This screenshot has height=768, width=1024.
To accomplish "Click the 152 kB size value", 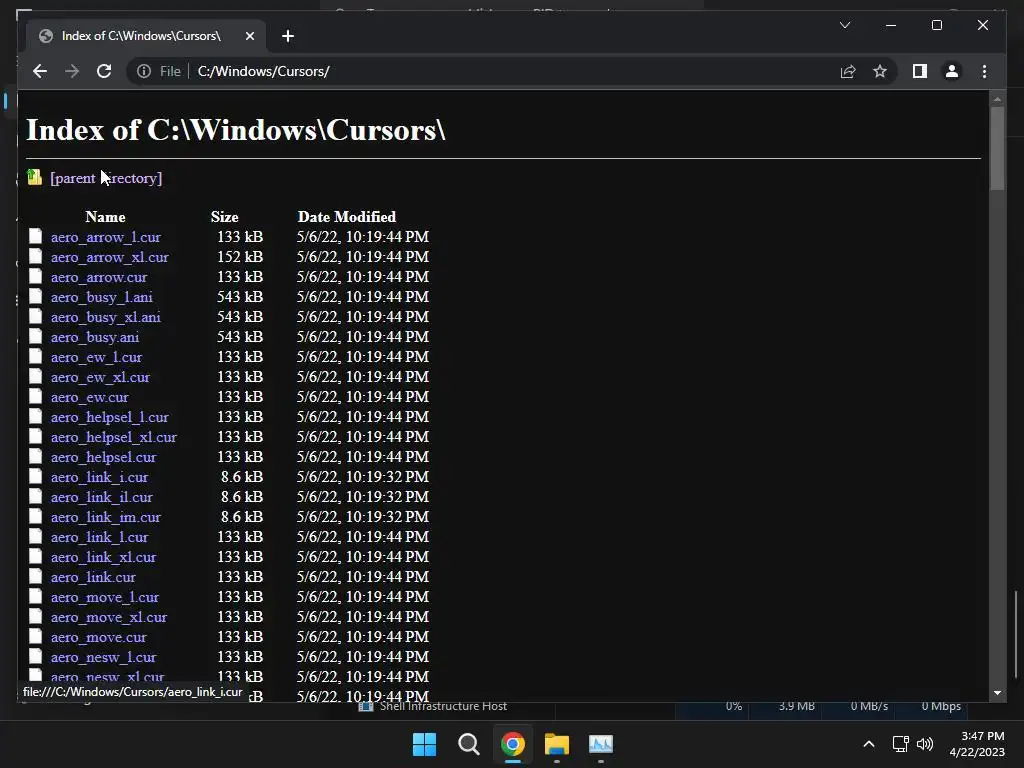I will [x=240, y=257].
